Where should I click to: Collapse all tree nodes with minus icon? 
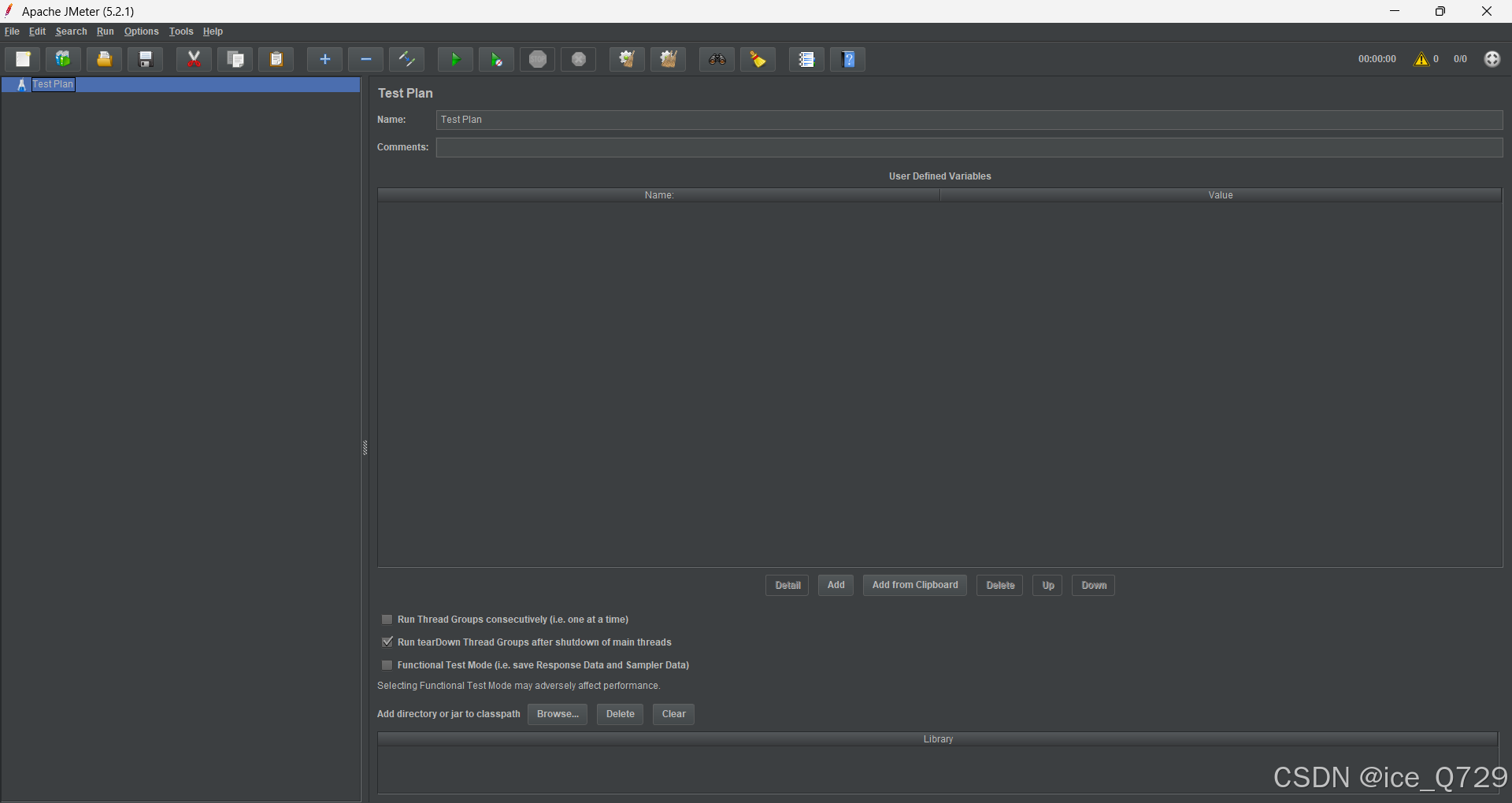click(365, 59)
